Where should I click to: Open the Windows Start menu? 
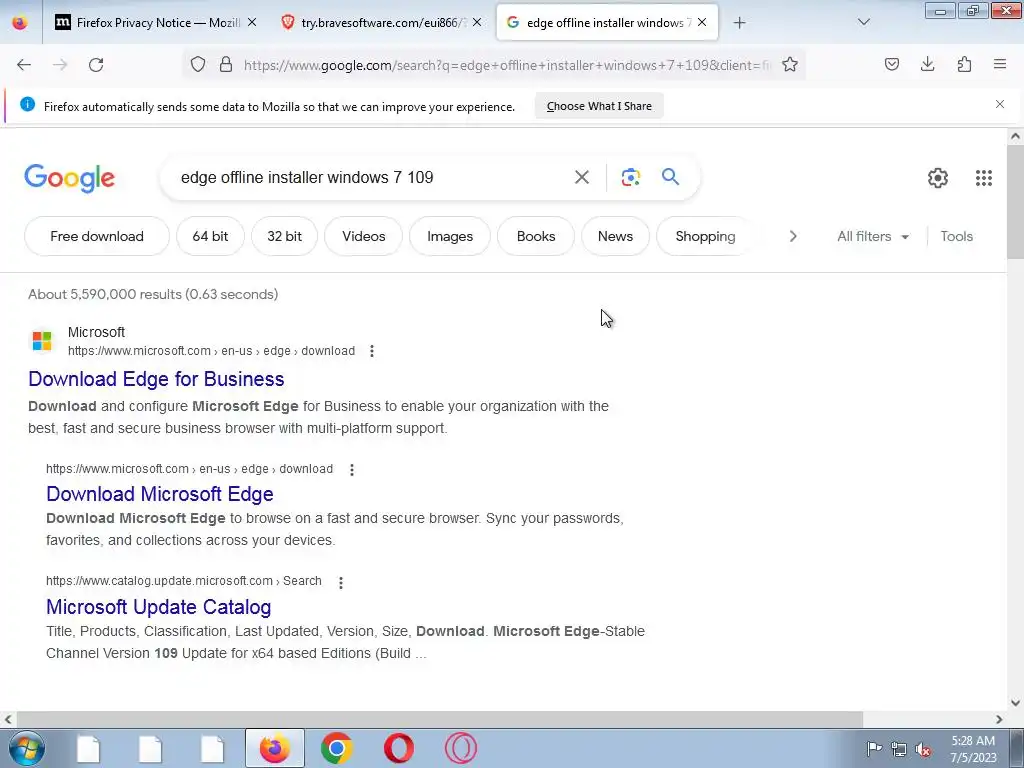coord(25,748)
